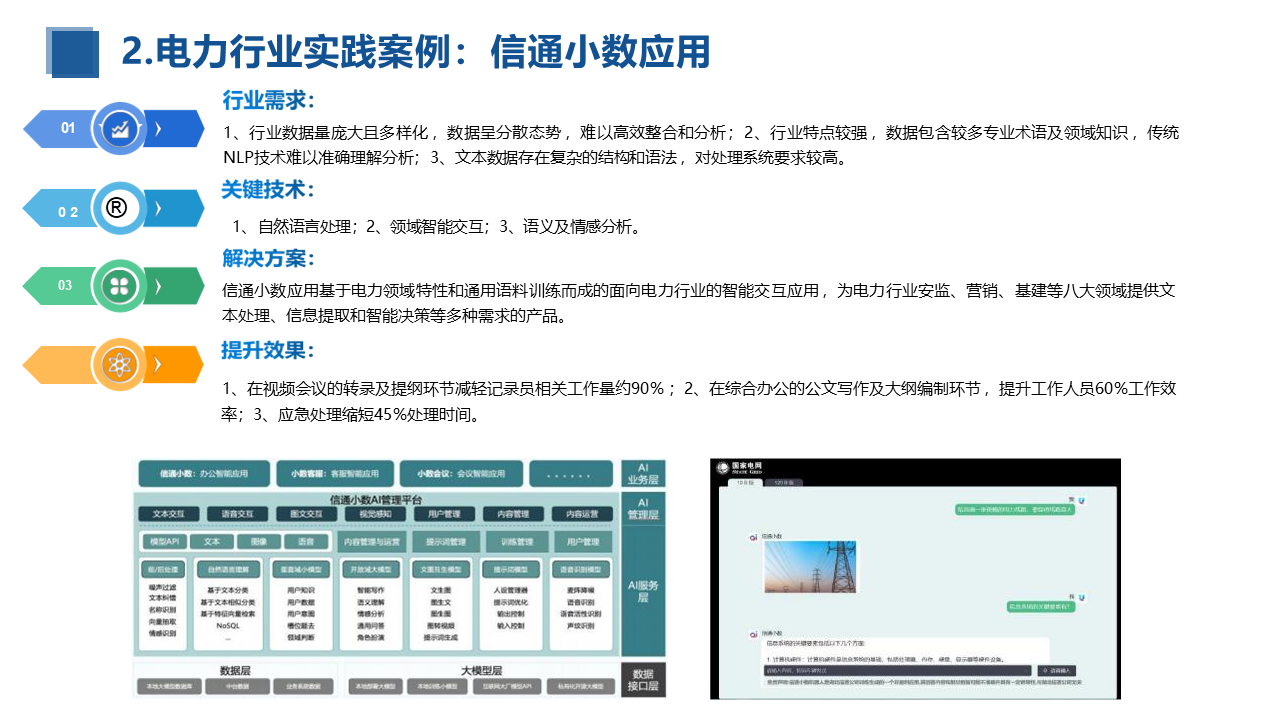The height and width of the screenshot is (720, 1280).
Task: Click the 解决方案 heading
Action: pos(269,259)
